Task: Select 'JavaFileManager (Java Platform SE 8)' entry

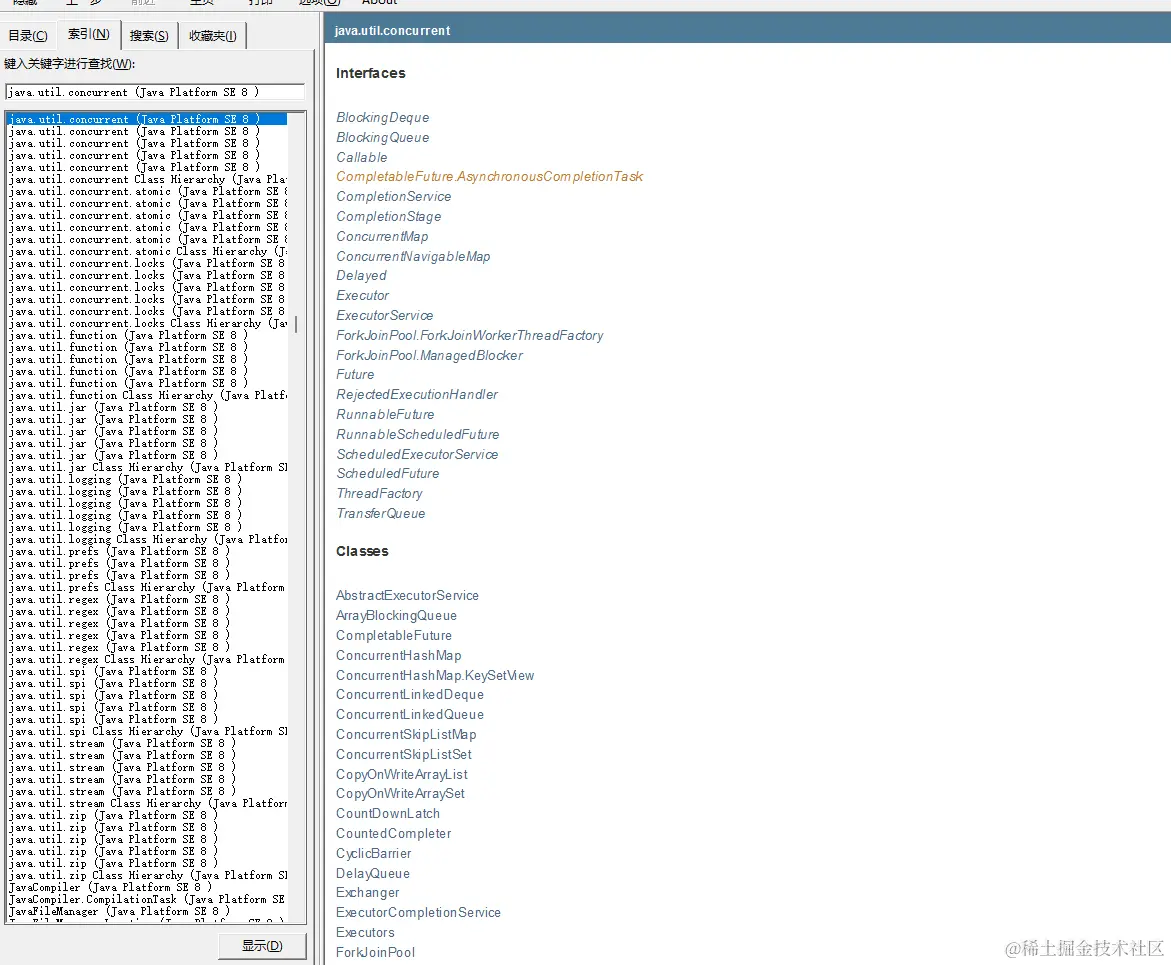Action: pyautogui.click(x=119, y=911)
